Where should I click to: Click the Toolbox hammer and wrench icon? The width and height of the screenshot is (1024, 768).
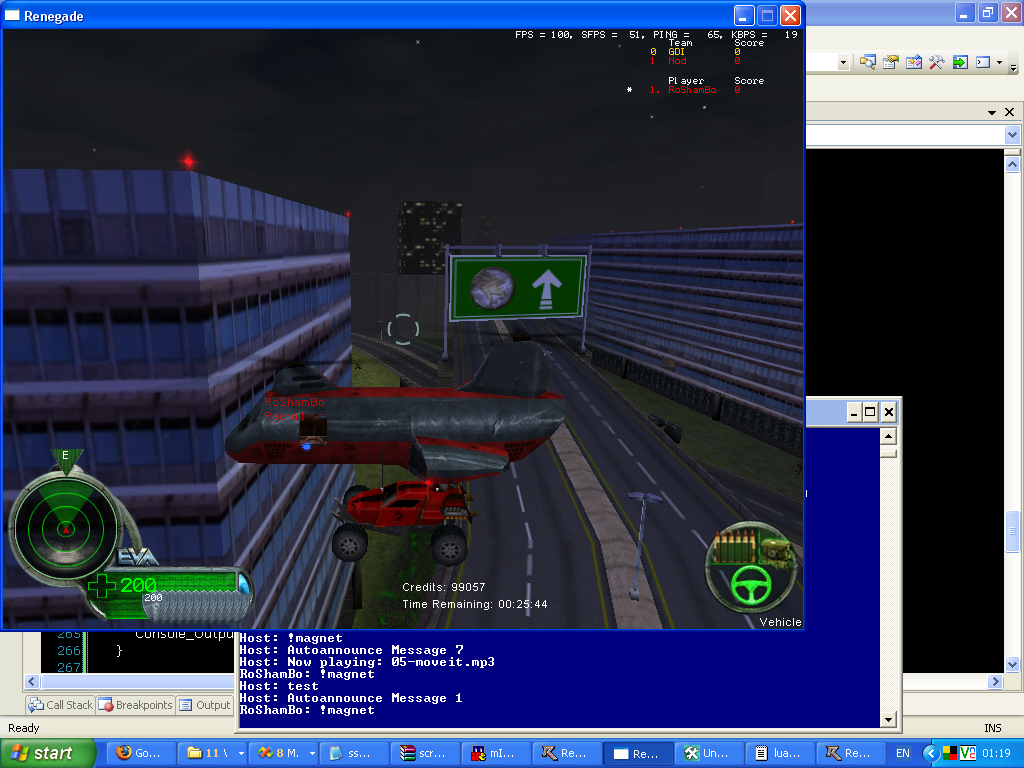(x=937, y=62)
